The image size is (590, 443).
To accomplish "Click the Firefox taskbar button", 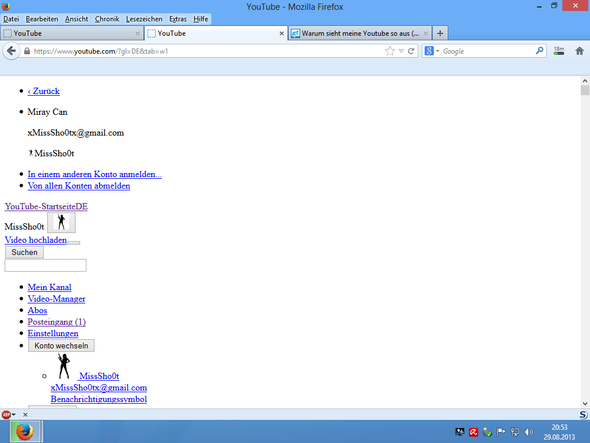I will (25, 432).
